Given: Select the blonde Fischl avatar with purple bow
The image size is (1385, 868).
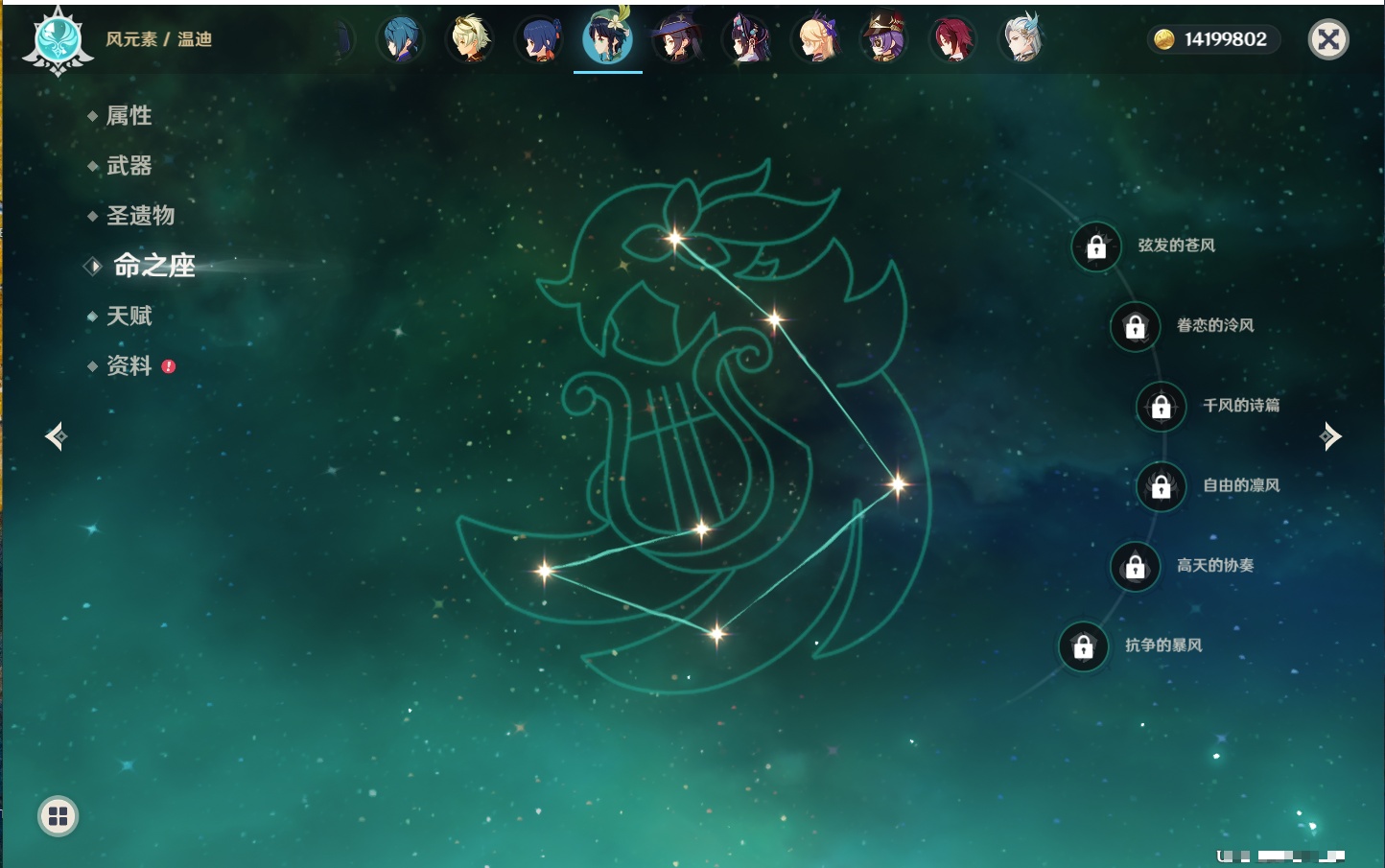Looking at the screenshot, I should pyautogui.click(x=815, y=39).
